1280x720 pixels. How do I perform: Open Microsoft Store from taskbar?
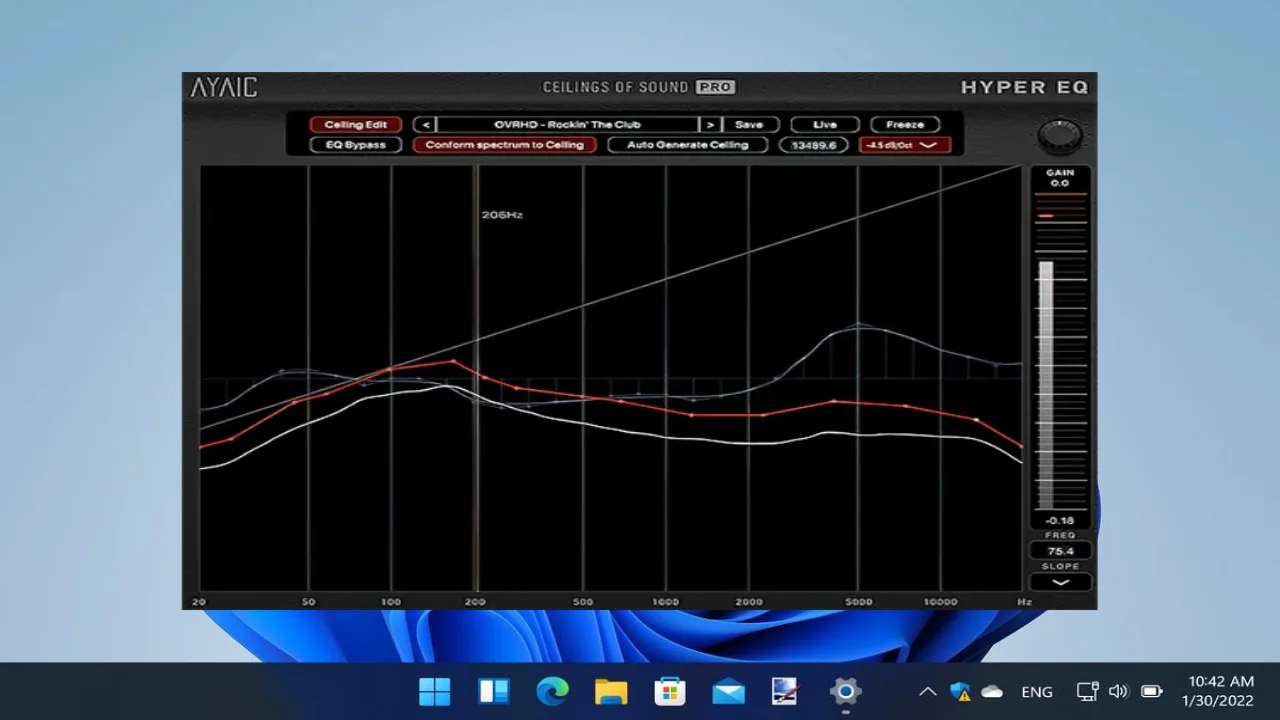669,691
